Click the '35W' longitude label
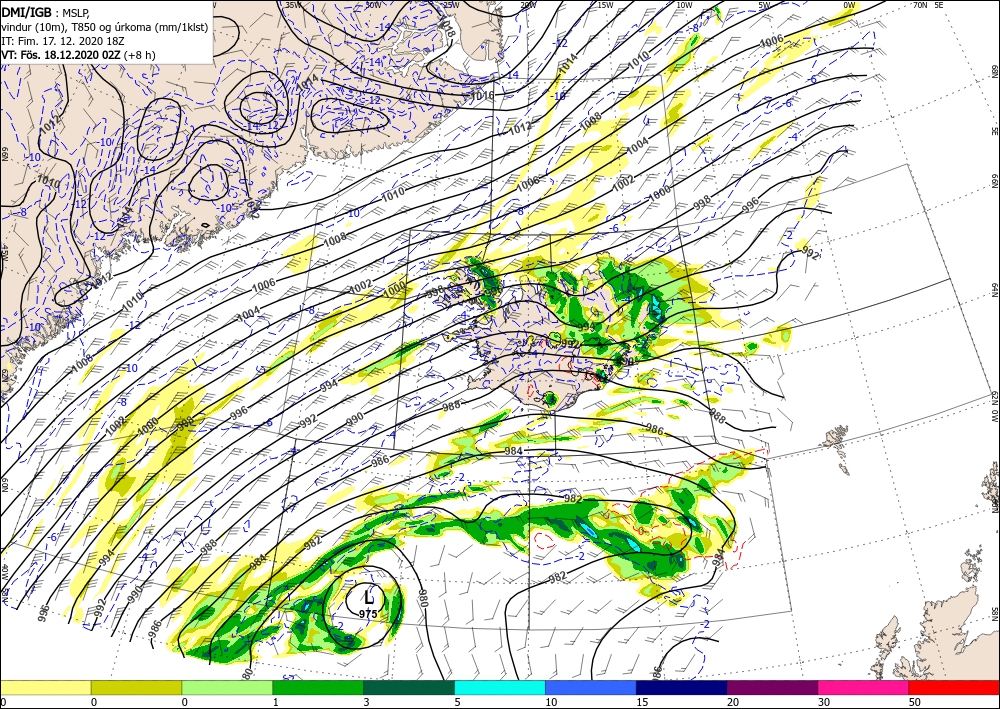Viewport: 1000px width, 709px height. tap(293, 5)
